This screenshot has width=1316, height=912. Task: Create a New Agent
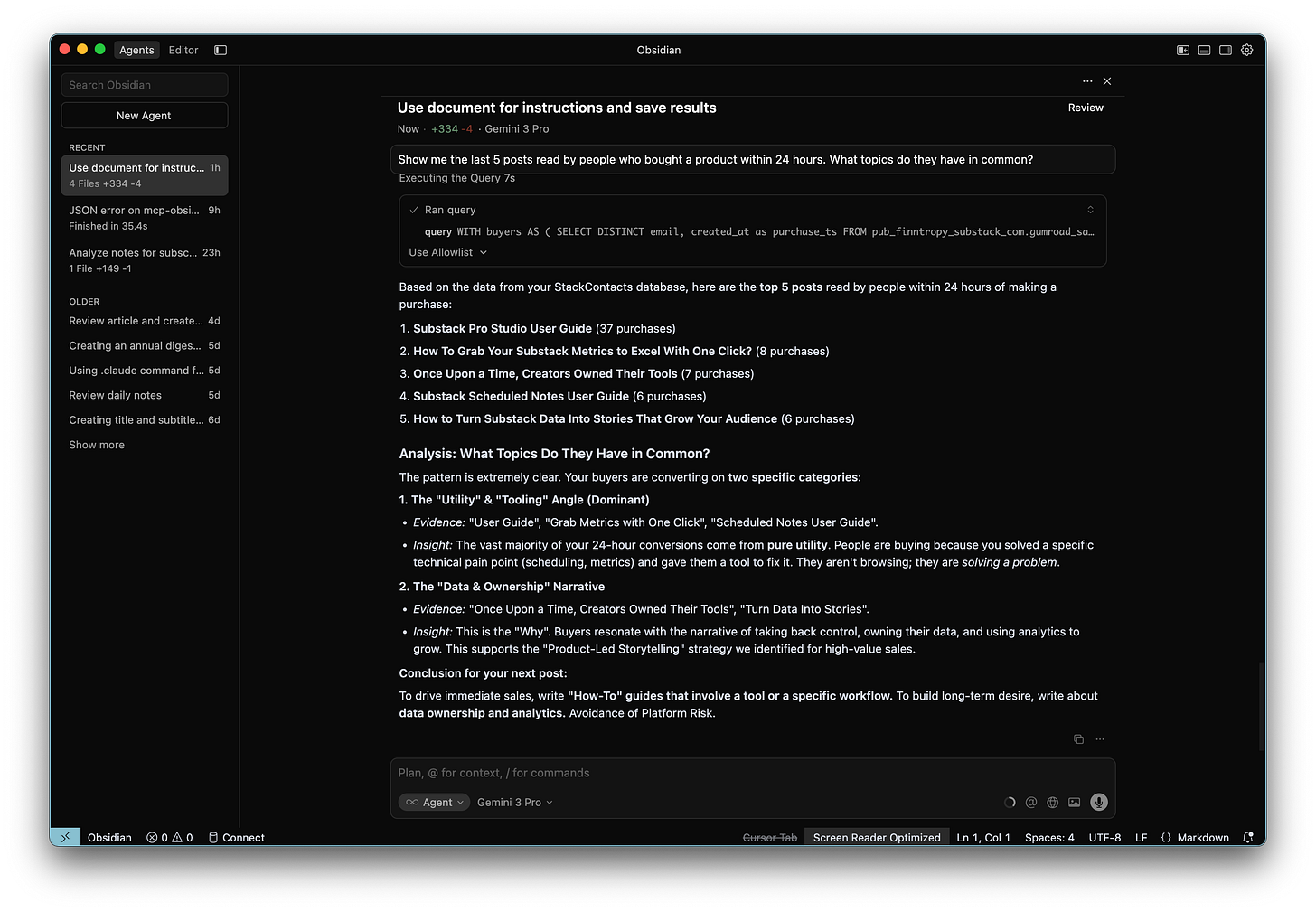145,116
